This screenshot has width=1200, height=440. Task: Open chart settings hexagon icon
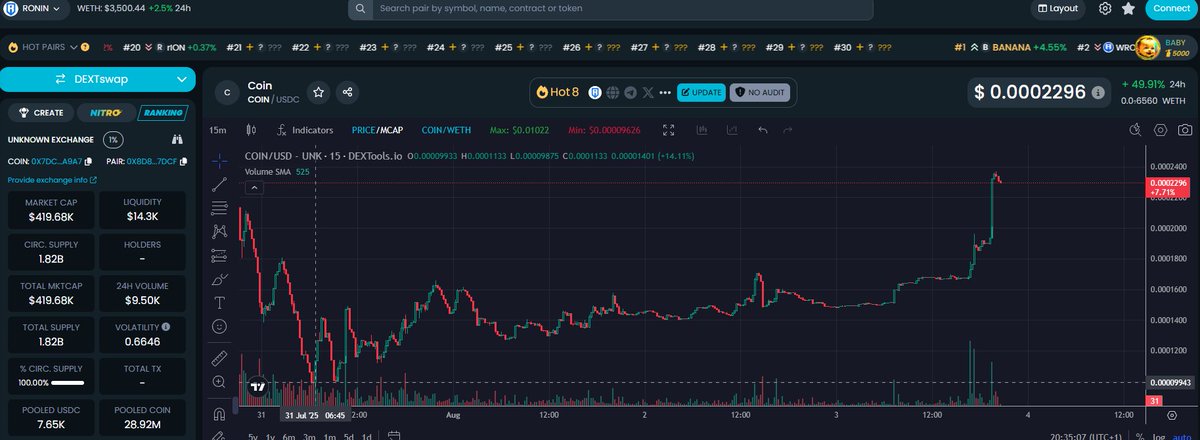pos(1160,130)
